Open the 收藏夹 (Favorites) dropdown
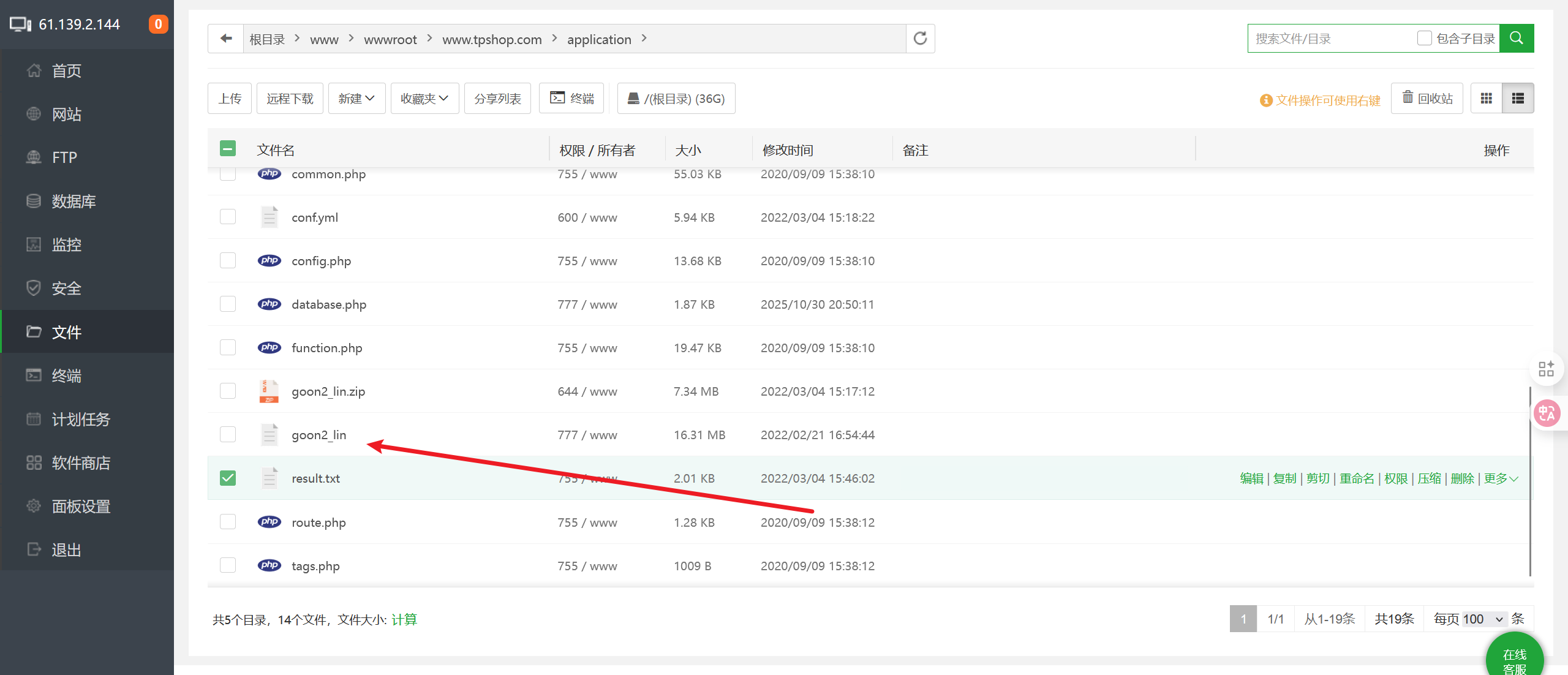This screenshot has width=1568, height=675. tap(424, 99)
